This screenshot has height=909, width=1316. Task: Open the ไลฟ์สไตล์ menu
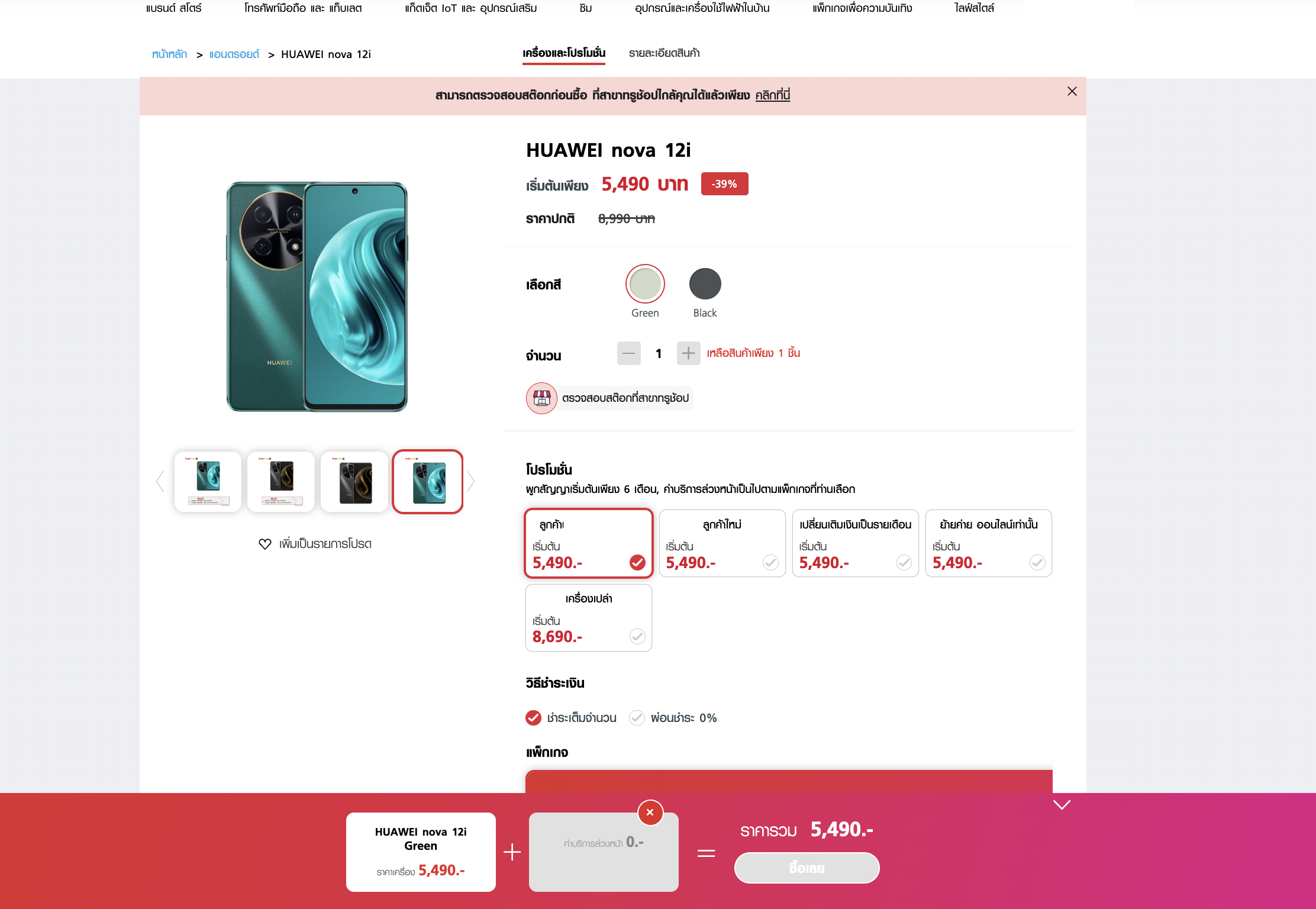click(974, 8)
